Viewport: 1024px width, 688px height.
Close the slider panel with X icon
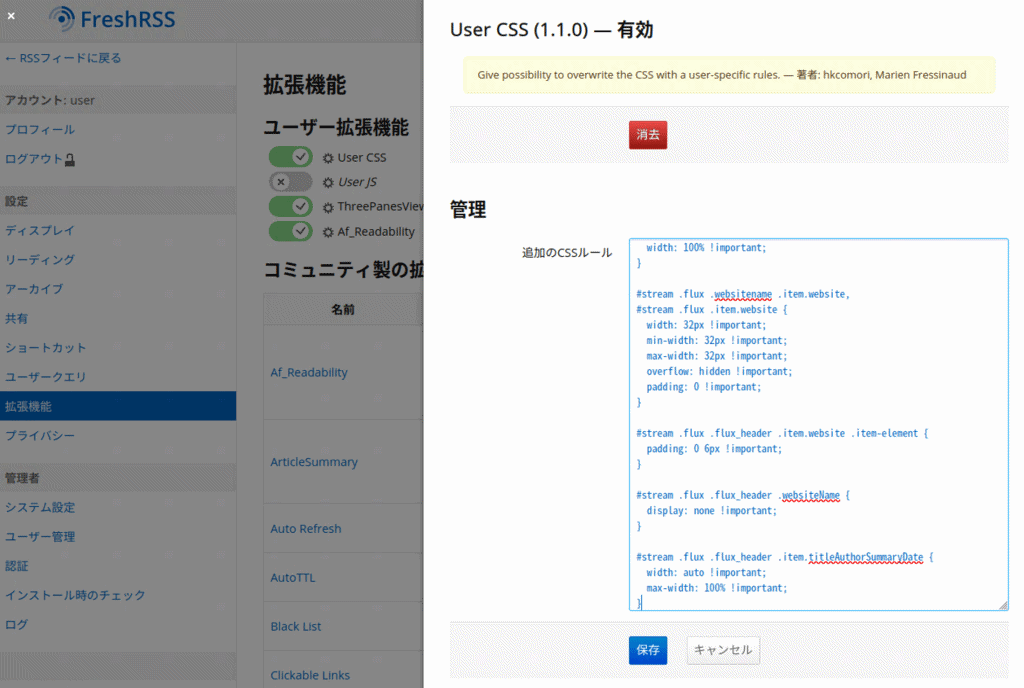[11, 16]
